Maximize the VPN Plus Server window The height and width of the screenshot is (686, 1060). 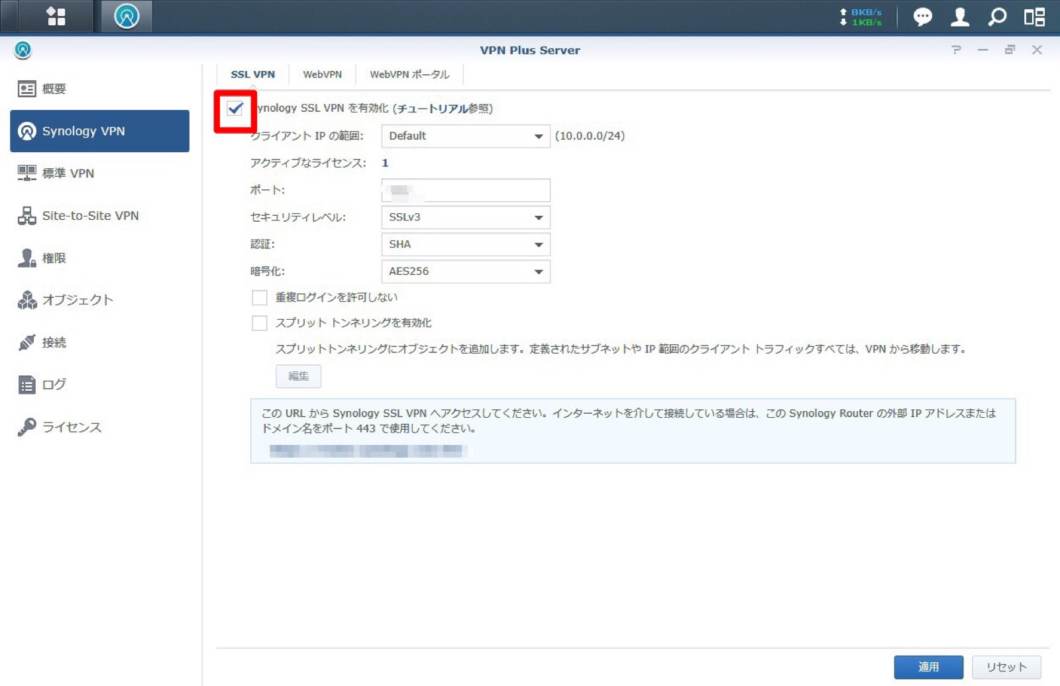[x=1010, y=50]
